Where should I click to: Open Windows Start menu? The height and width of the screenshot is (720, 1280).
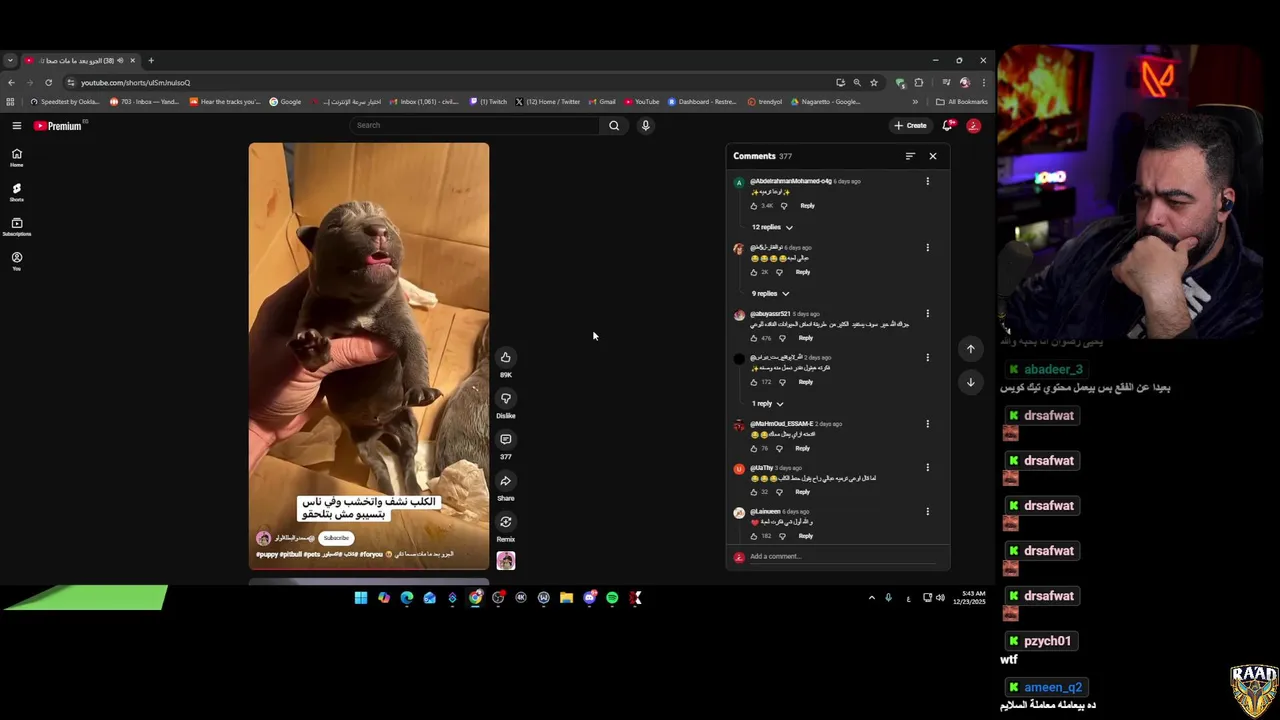click(361, 598)
